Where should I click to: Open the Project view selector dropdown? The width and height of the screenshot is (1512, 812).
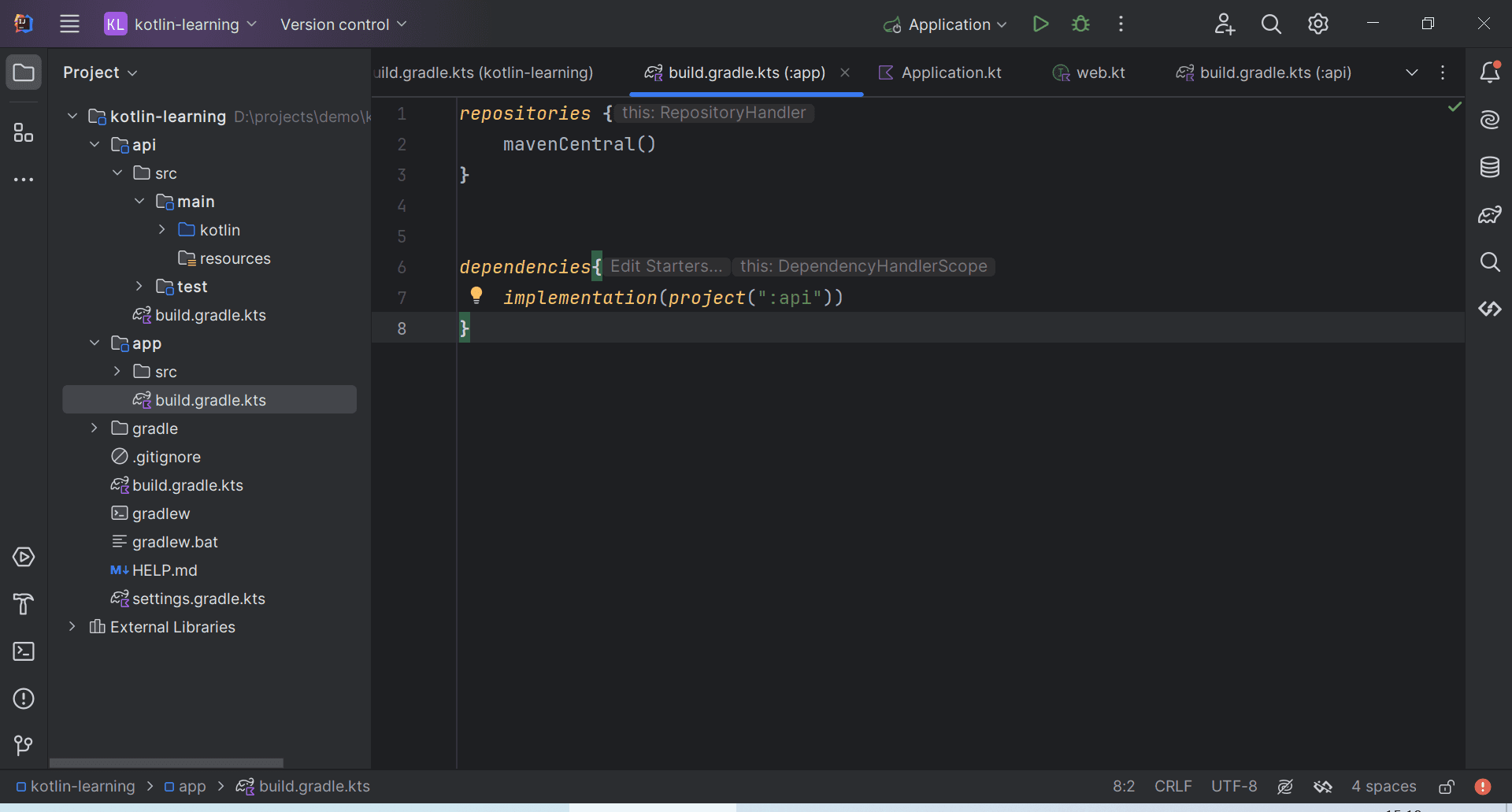click(x=100, y=72)
